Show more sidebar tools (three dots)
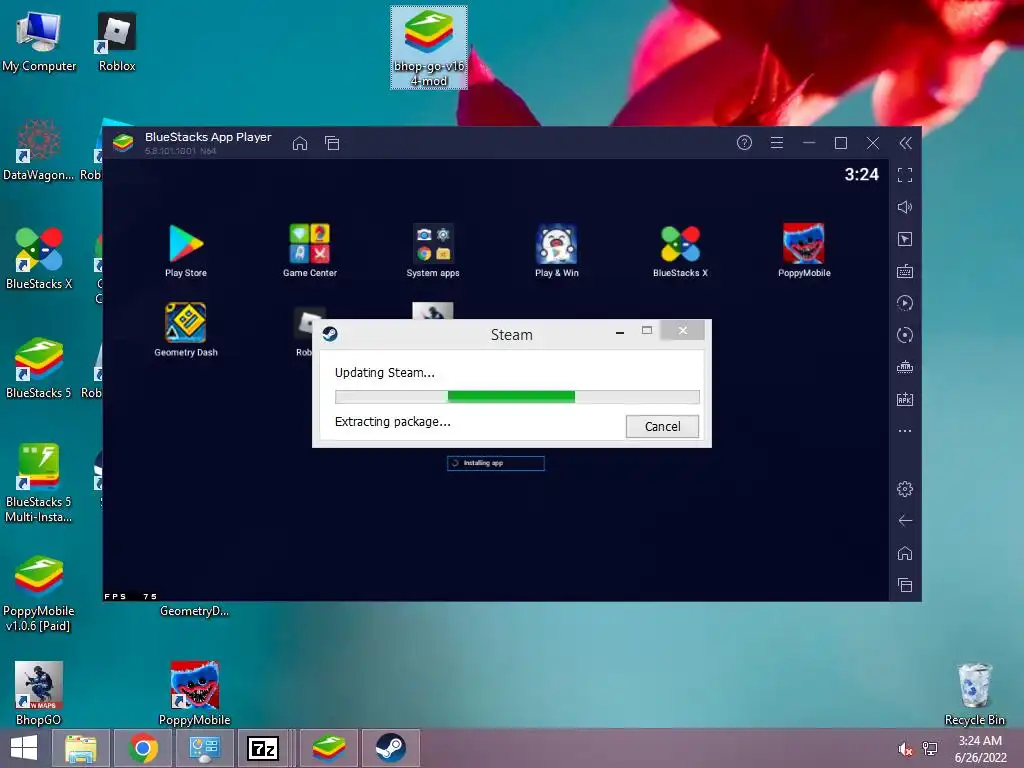The image size is (1024, 768). tap(904, 431)
